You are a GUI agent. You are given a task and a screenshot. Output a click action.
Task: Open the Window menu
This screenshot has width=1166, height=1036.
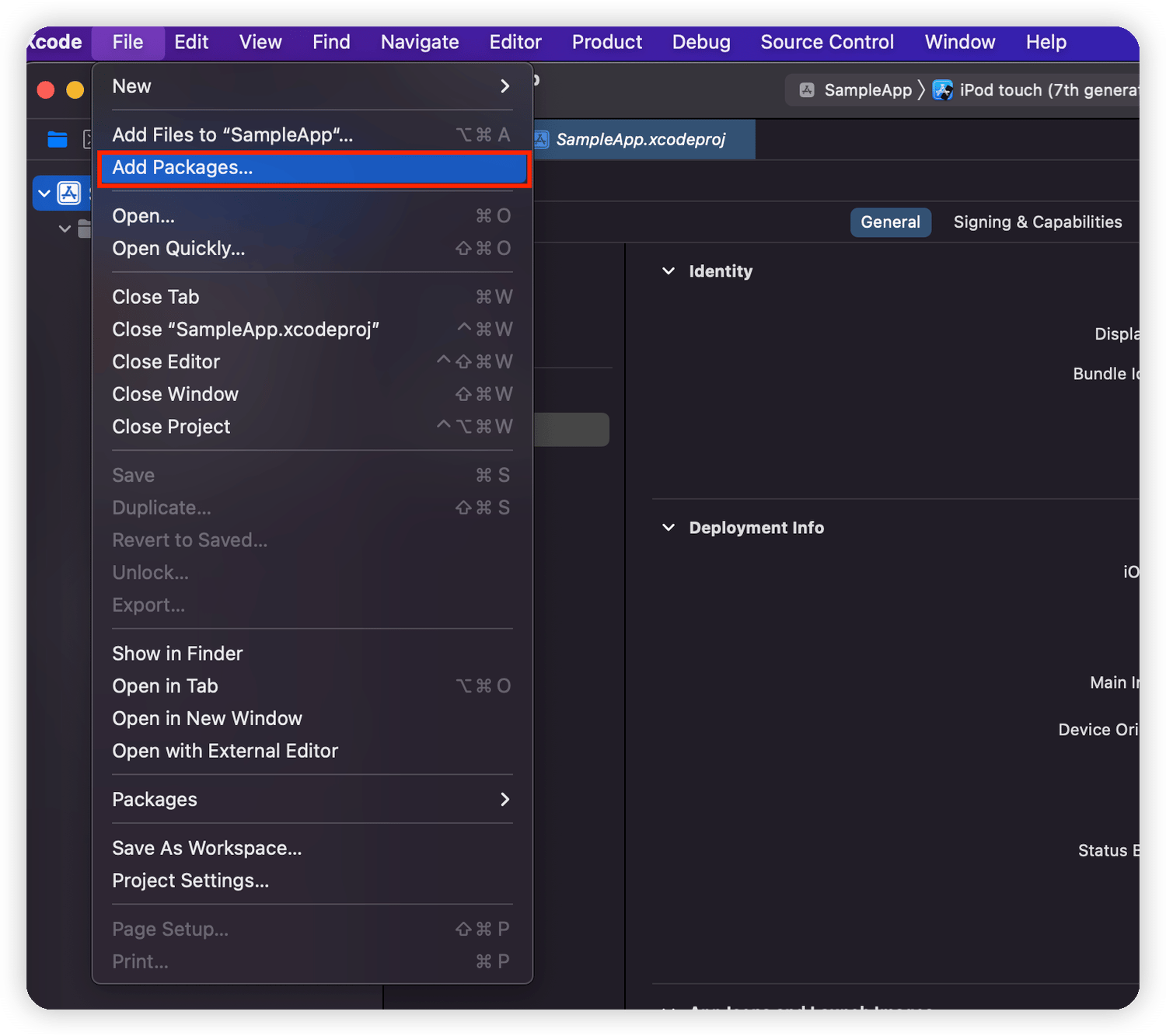960,42
